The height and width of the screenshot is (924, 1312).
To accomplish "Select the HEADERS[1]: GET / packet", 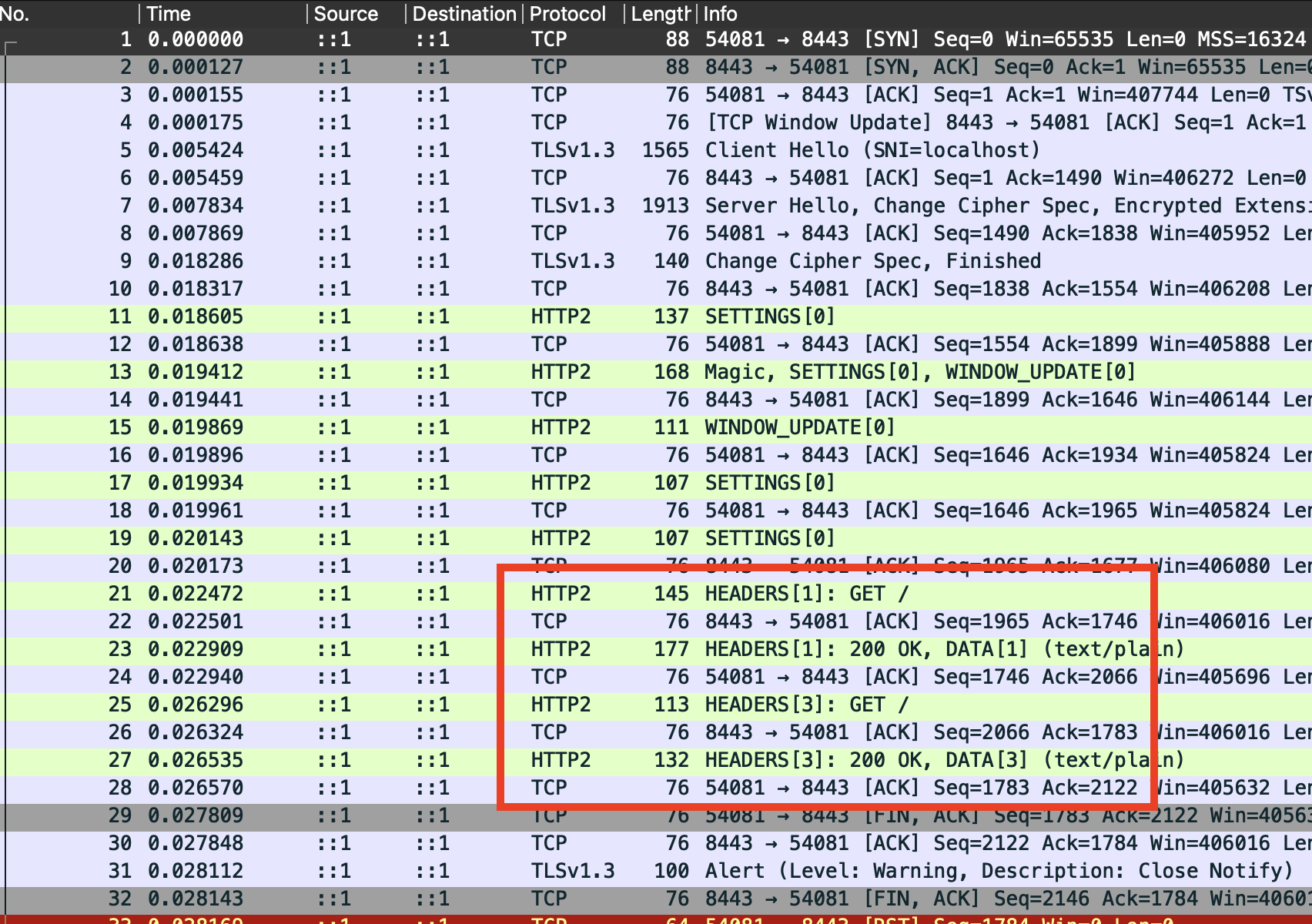I will [656, 594].
